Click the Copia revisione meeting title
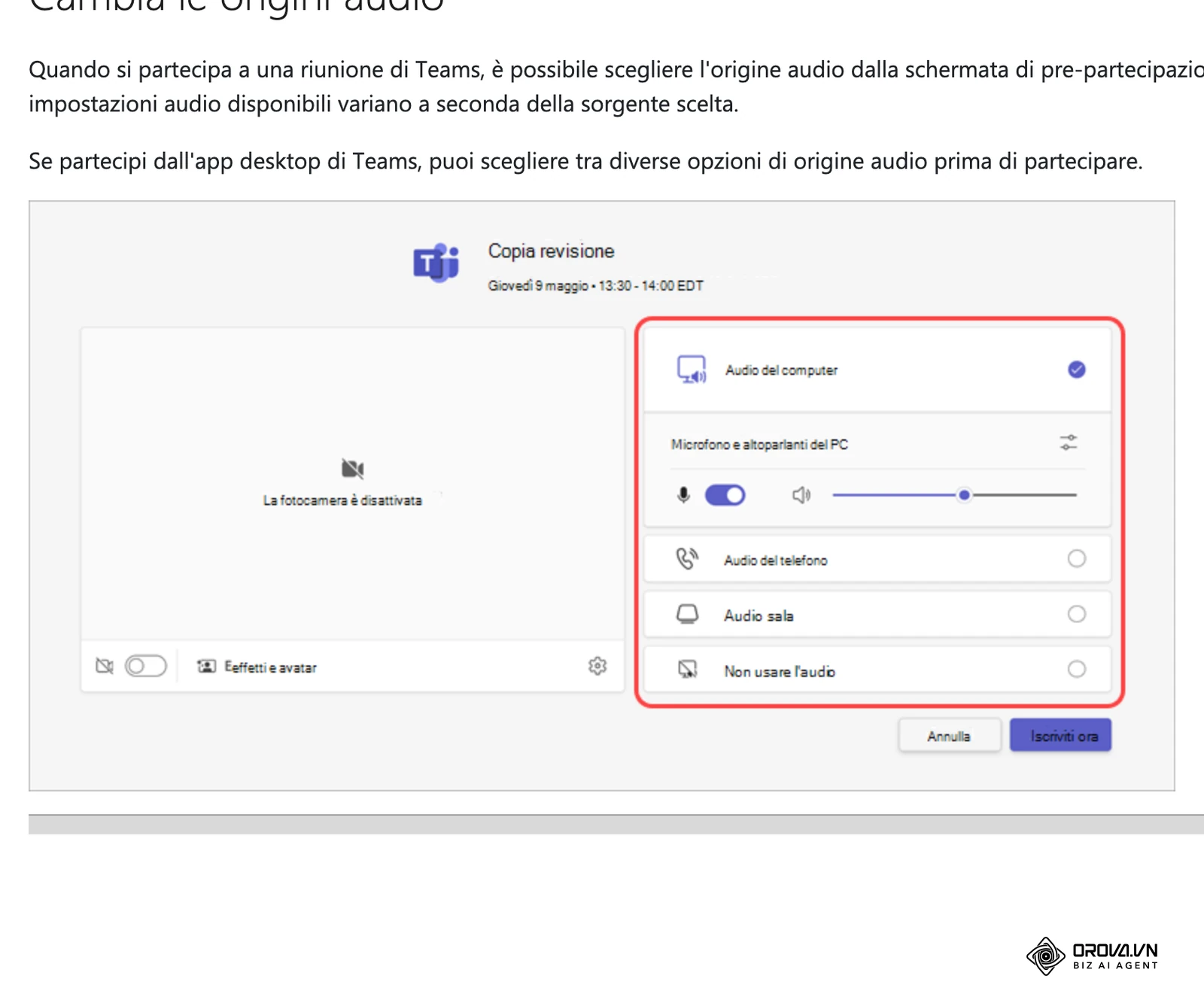The height and width of the screenshot is (1006, 1204). 551,251
